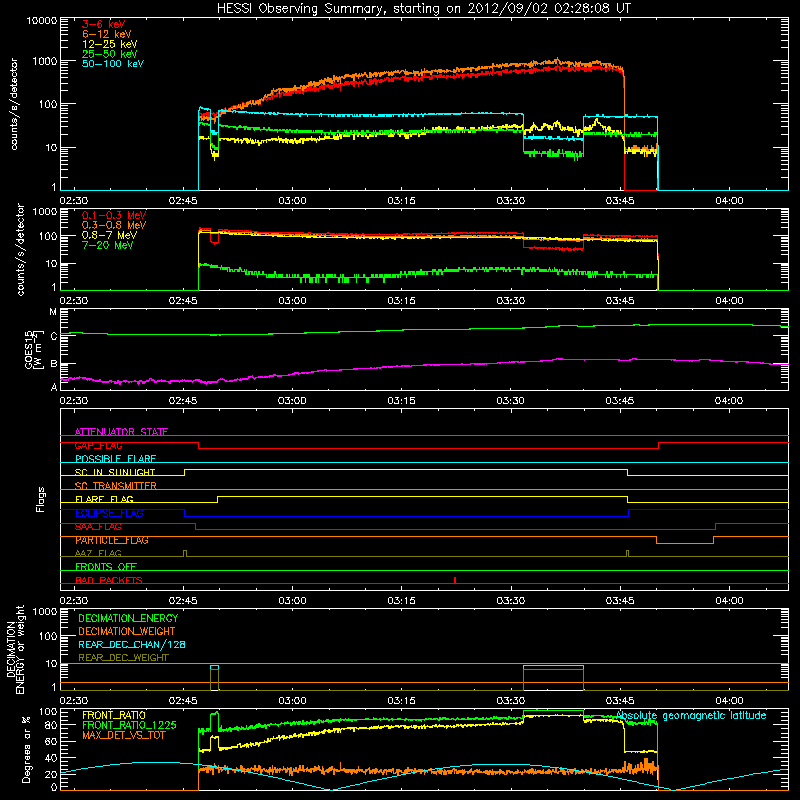Select the '3-6 keV' legend label

[x=104, y=24]
